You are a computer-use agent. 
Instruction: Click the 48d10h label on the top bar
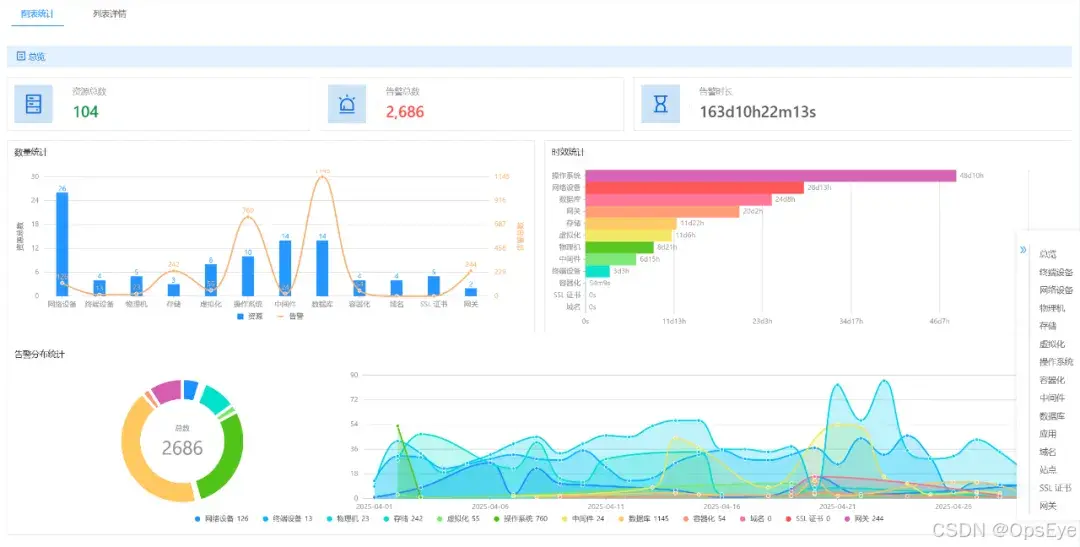972,176
